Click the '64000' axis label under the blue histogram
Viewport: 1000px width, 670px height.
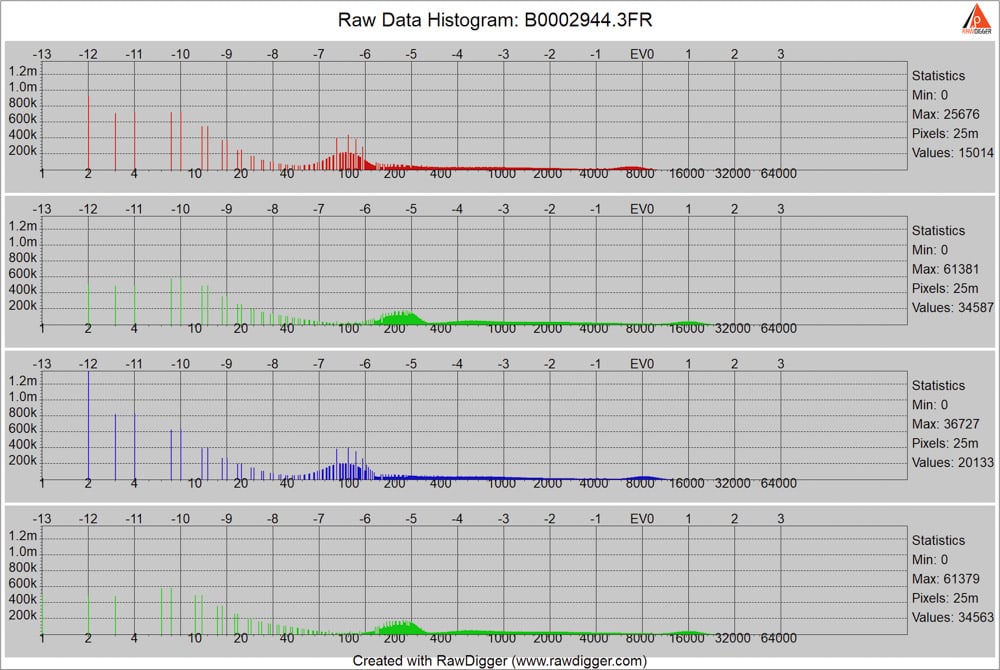click(x=778, y=483)
